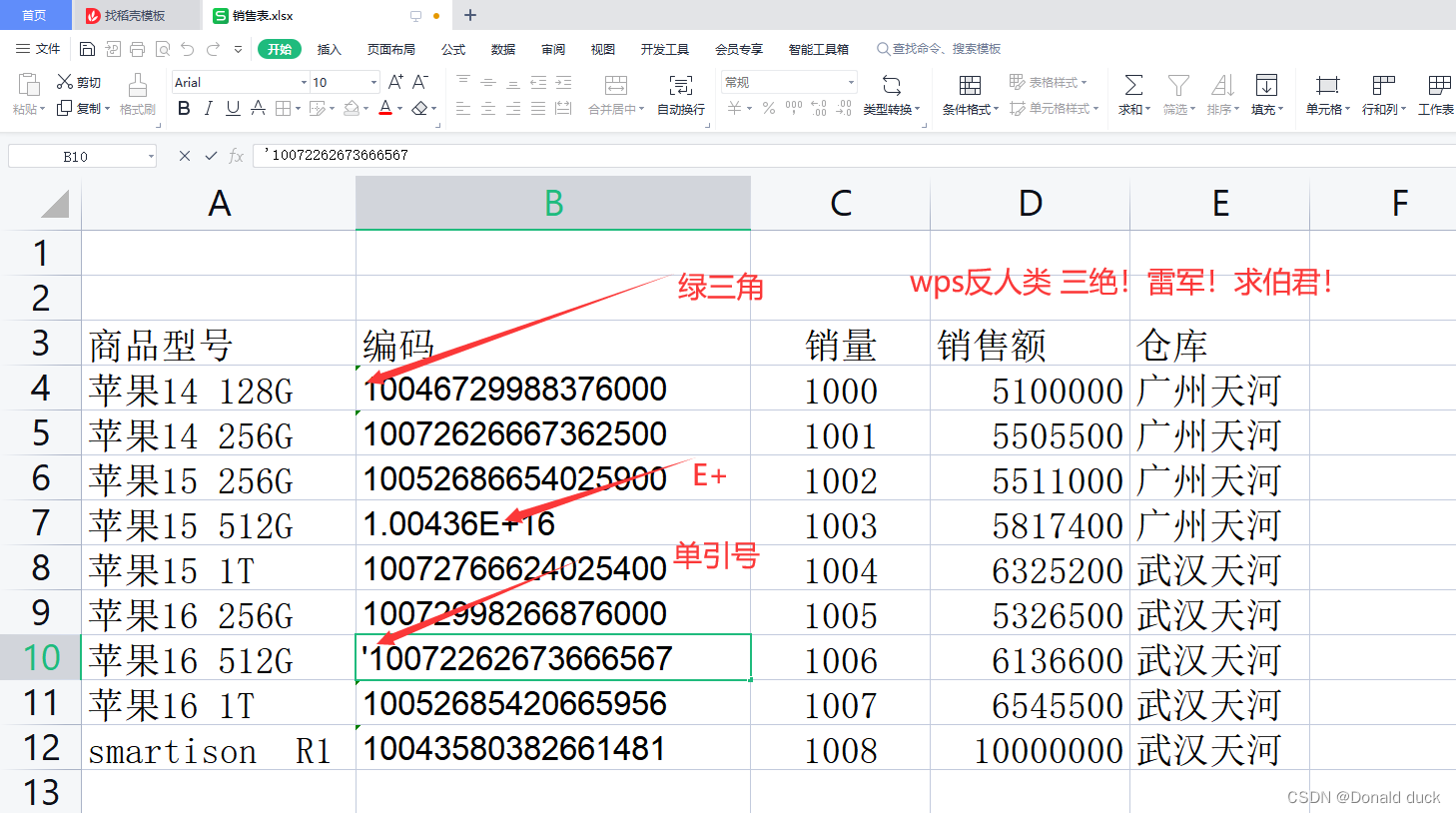The width and height of the screenshot is (1456, 813).
Task: Click the fx insert function icon
Action: (236, 156)
